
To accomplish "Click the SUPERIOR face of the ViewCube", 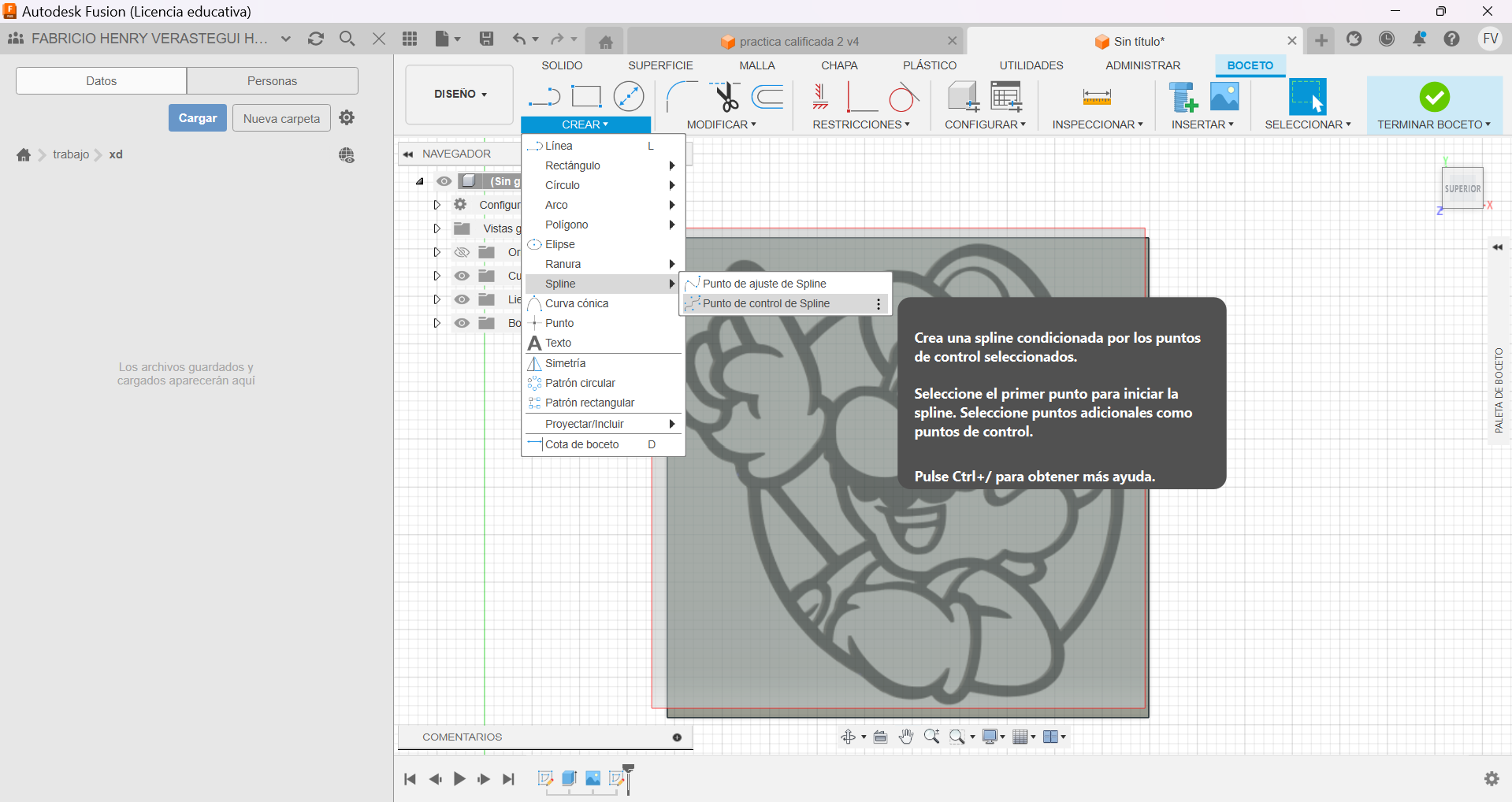I will (x=1462, y=188).
